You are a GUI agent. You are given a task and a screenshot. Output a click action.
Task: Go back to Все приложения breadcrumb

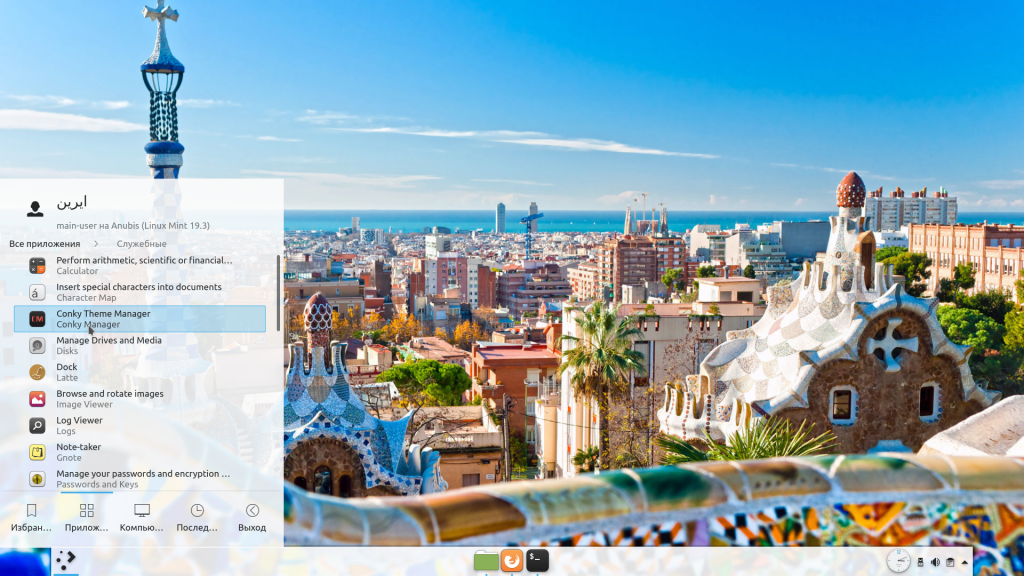(44, 244)
